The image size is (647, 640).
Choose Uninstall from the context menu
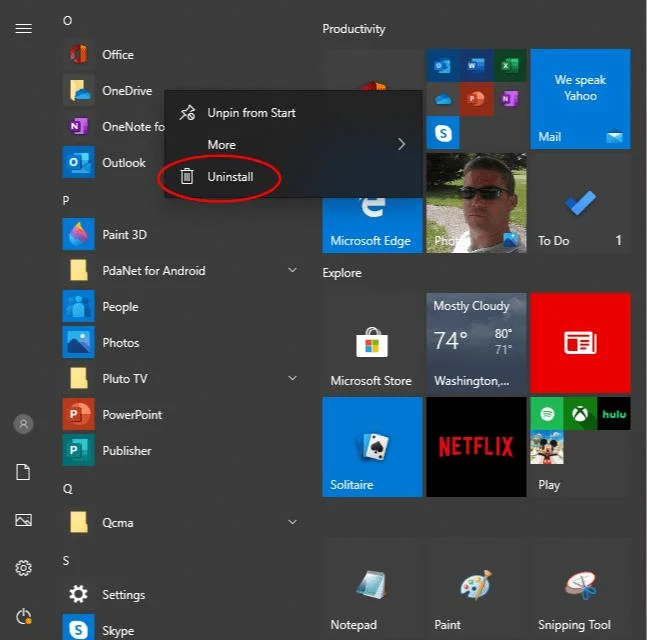click(x=293, y=177)
